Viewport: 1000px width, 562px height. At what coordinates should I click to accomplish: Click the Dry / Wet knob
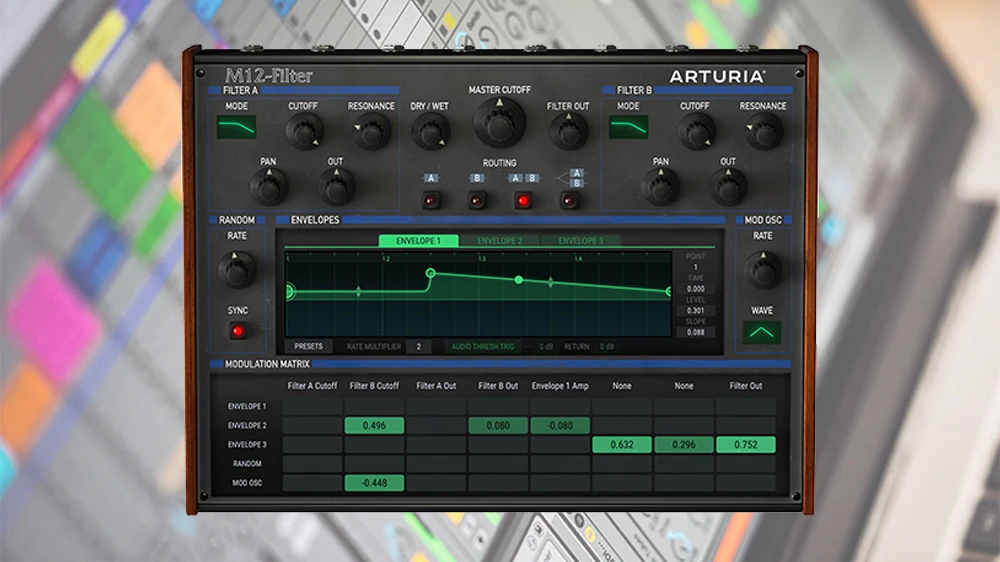pyautogui.click(x=430, y=131)
